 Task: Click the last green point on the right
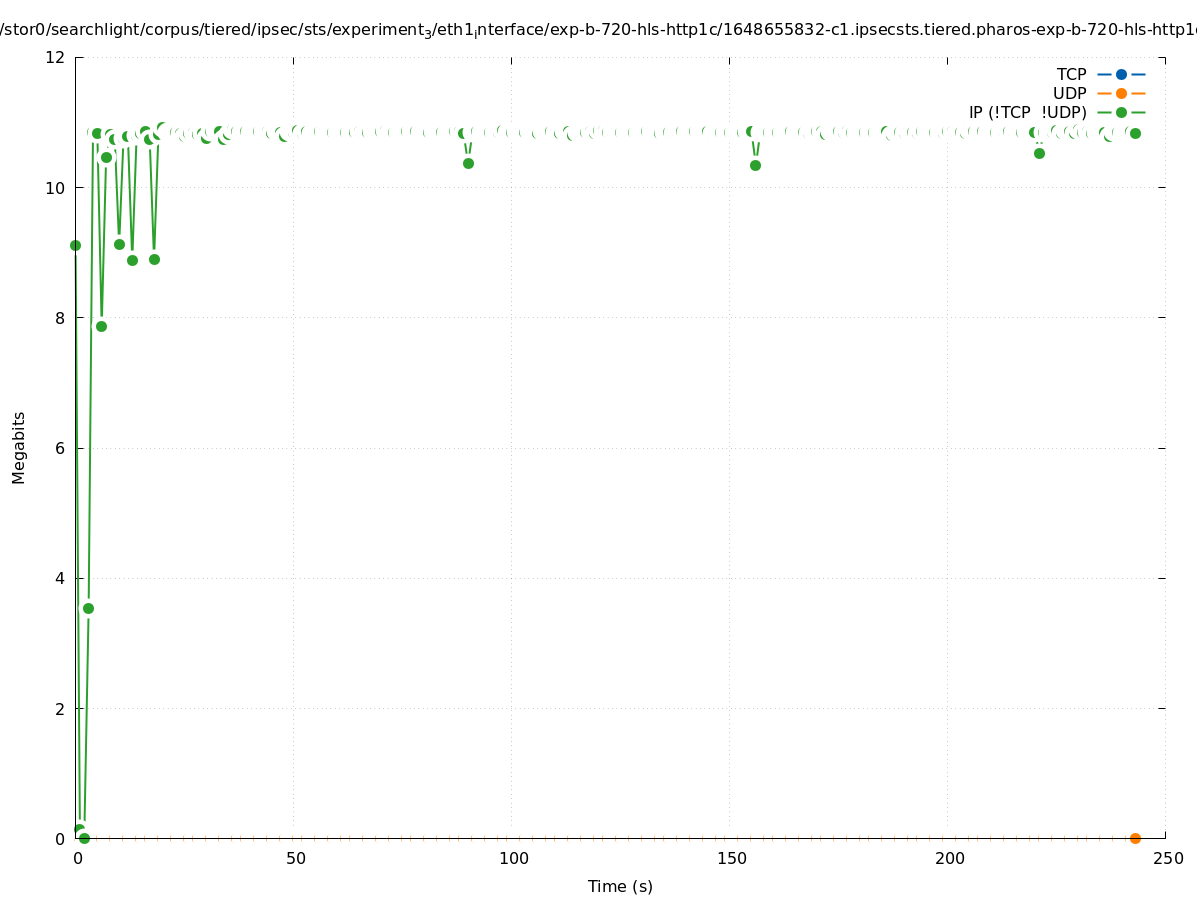tap(1135, 133)
